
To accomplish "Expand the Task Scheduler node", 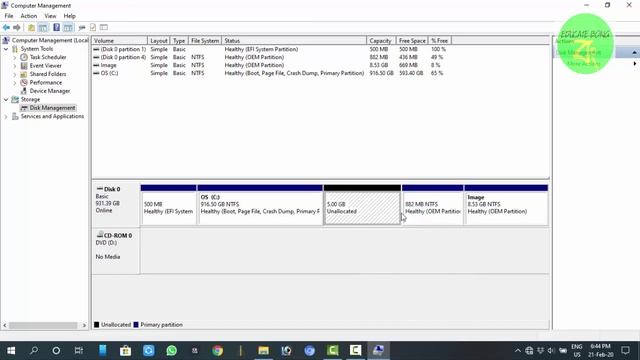I will pyautogui.click(x=15, y=58).
